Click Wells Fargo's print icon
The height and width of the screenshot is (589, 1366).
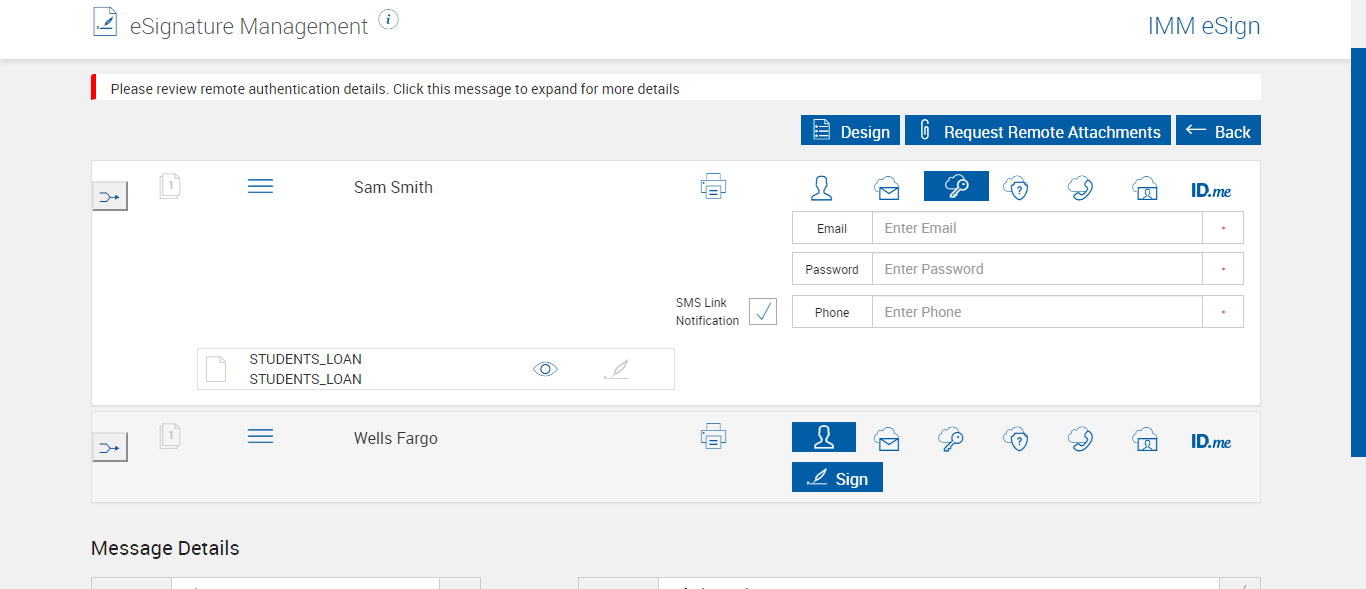(x=713, y=436)
